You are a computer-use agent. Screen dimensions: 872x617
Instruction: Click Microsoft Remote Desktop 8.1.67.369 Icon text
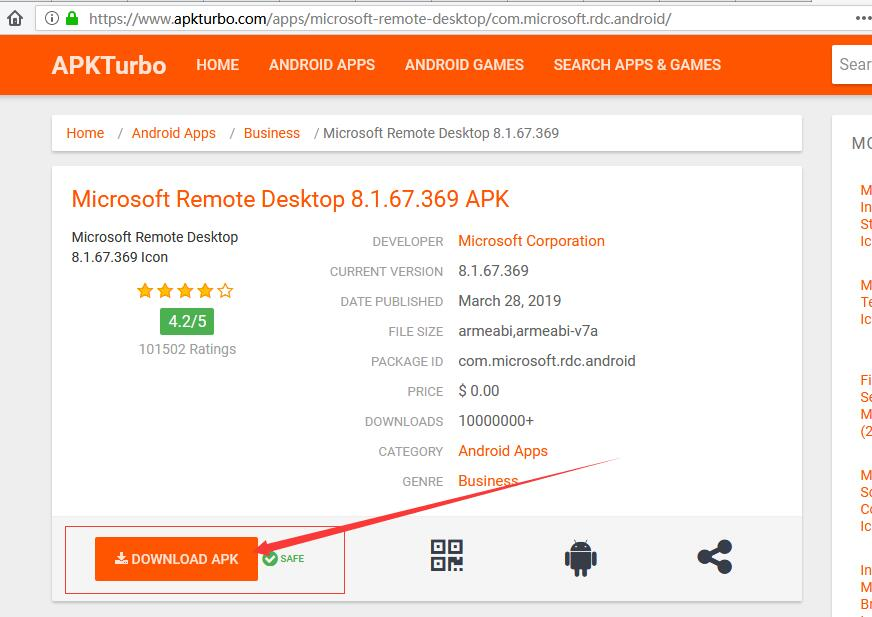155,247
